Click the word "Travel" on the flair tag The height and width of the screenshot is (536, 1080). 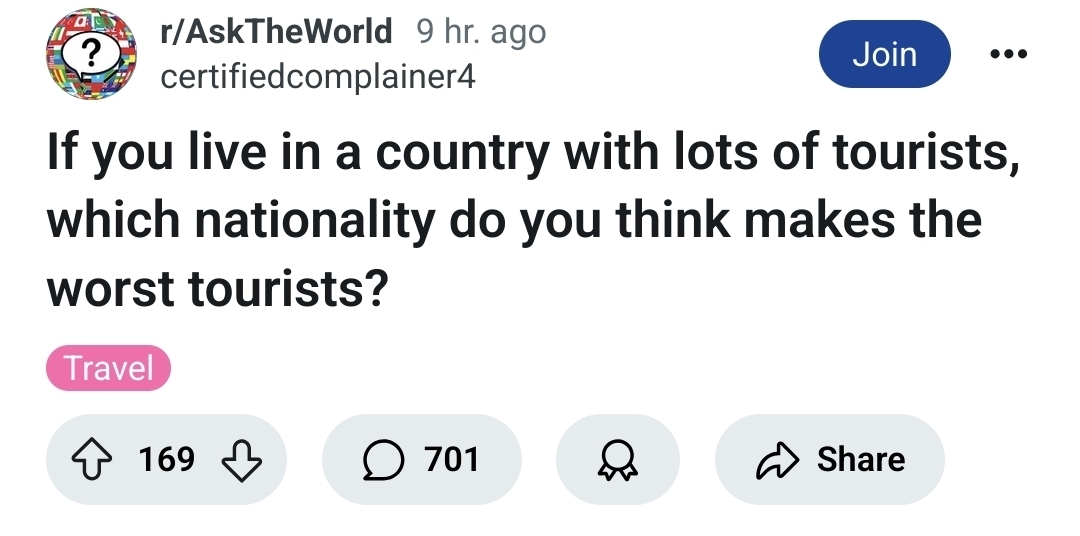pos(109,369)
